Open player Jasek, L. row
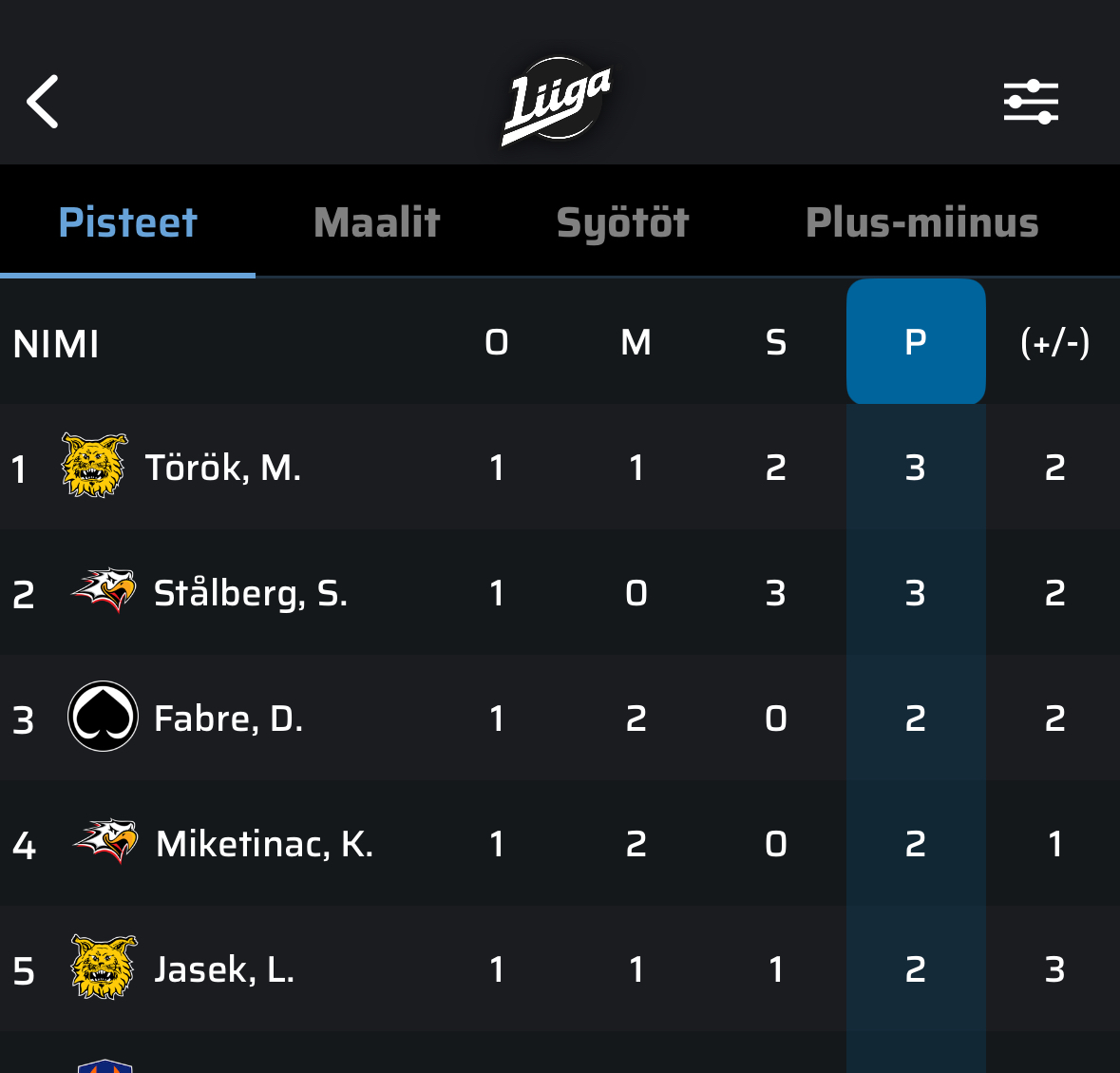This screenshot has width=1120, height=1073. [560, 968]
